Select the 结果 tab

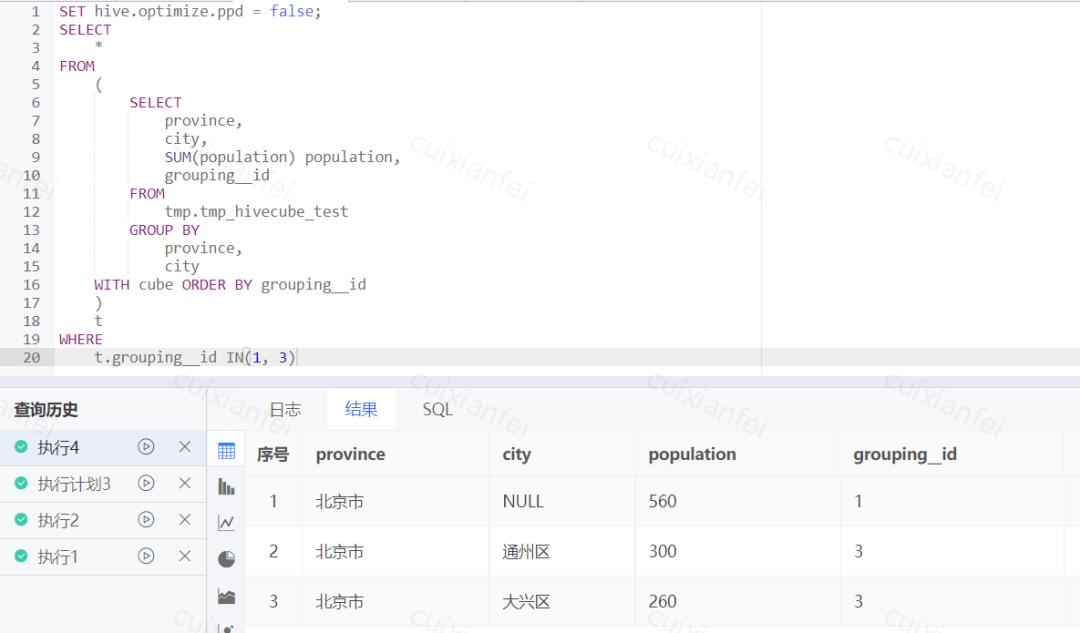[x=361, y=409]
